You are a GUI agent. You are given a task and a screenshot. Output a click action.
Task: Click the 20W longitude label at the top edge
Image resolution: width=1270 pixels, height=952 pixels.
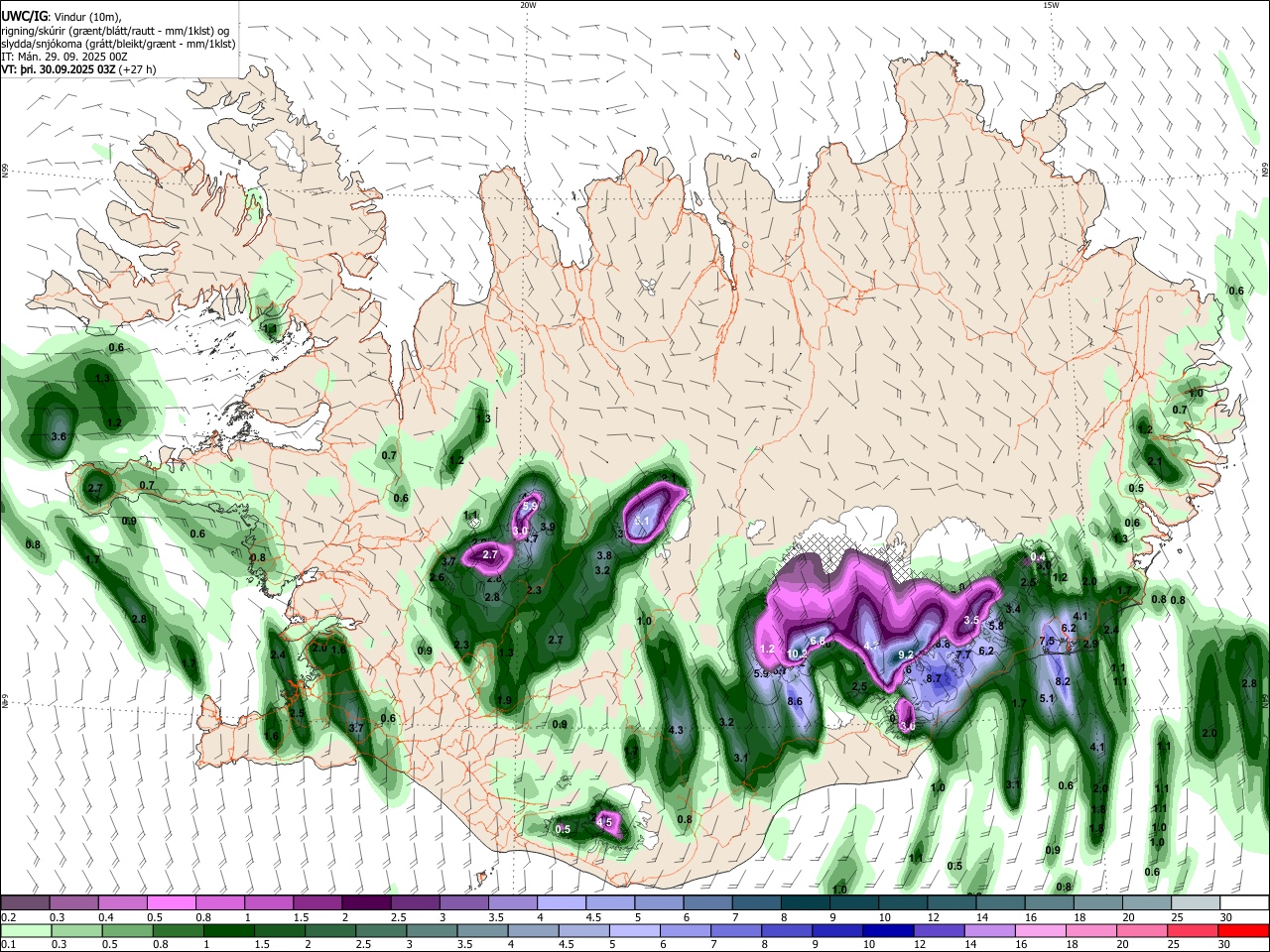pos(528,5)
